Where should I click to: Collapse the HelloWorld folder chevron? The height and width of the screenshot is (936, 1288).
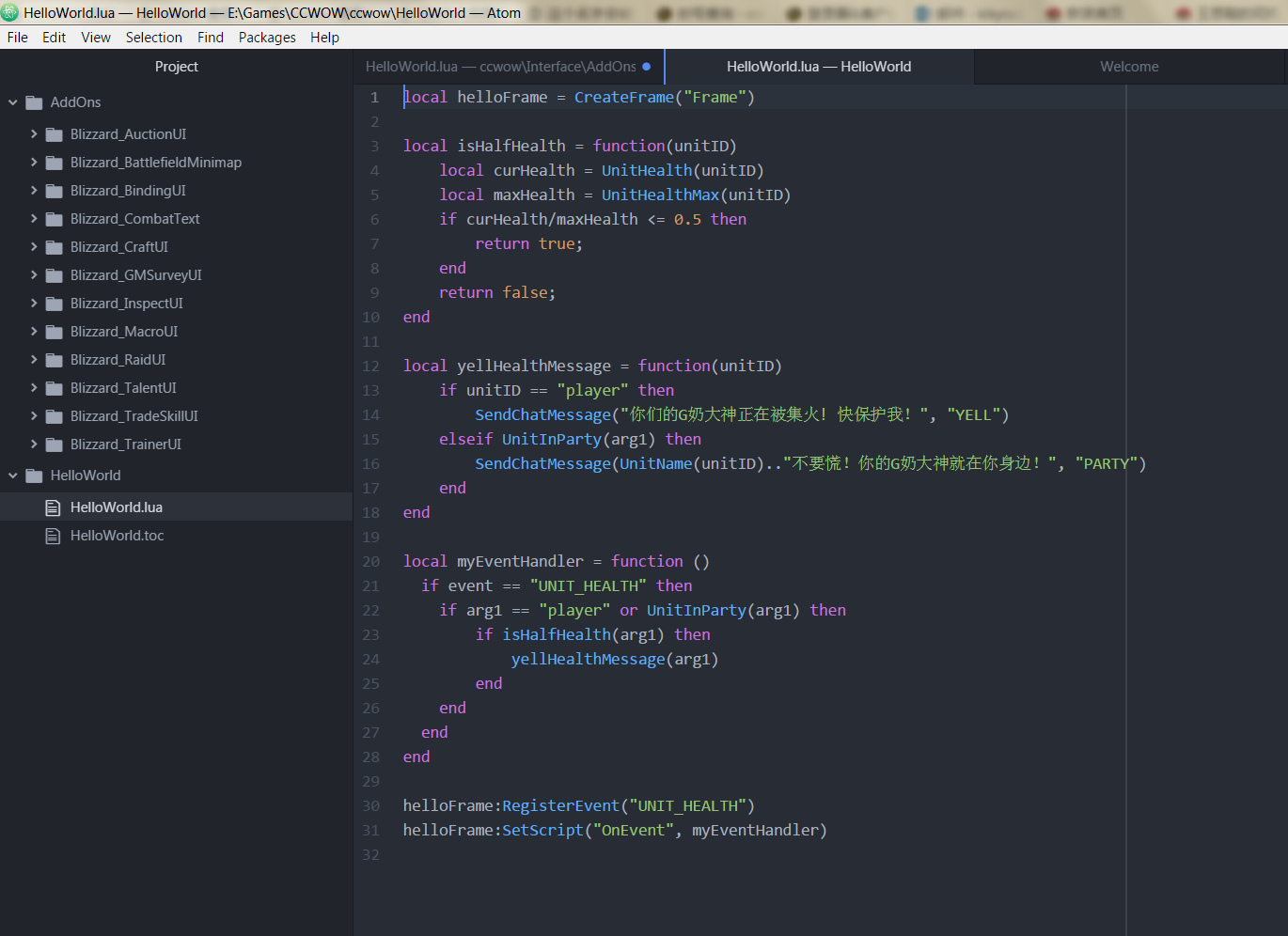tap(13, 476)
